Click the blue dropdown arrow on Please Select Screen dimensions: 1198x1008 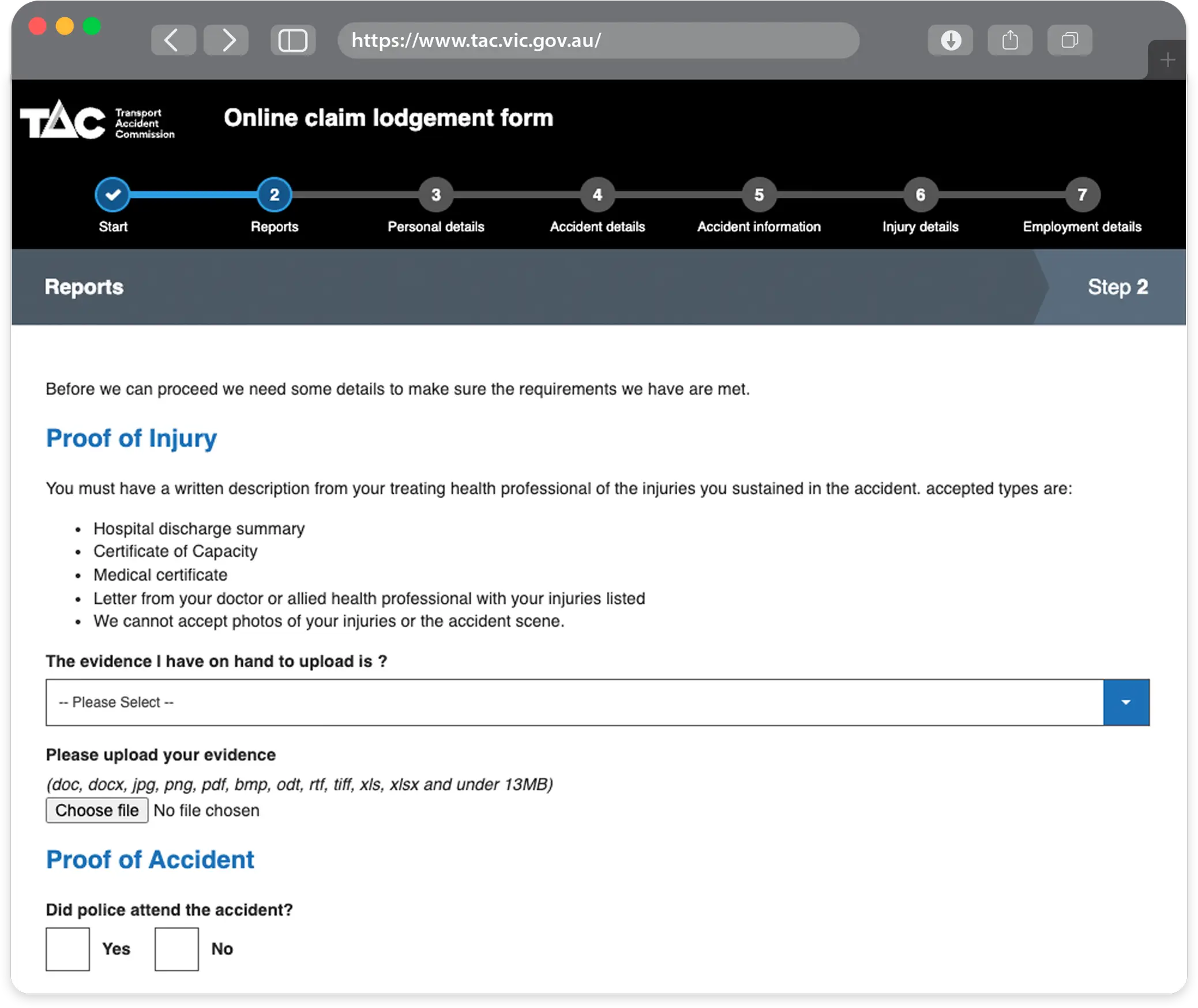coord(1126,702)
